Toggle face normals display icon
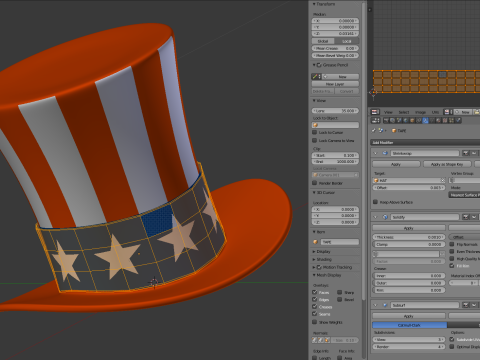The width and height of the screenshot is (480, 360). coord(327,340)
